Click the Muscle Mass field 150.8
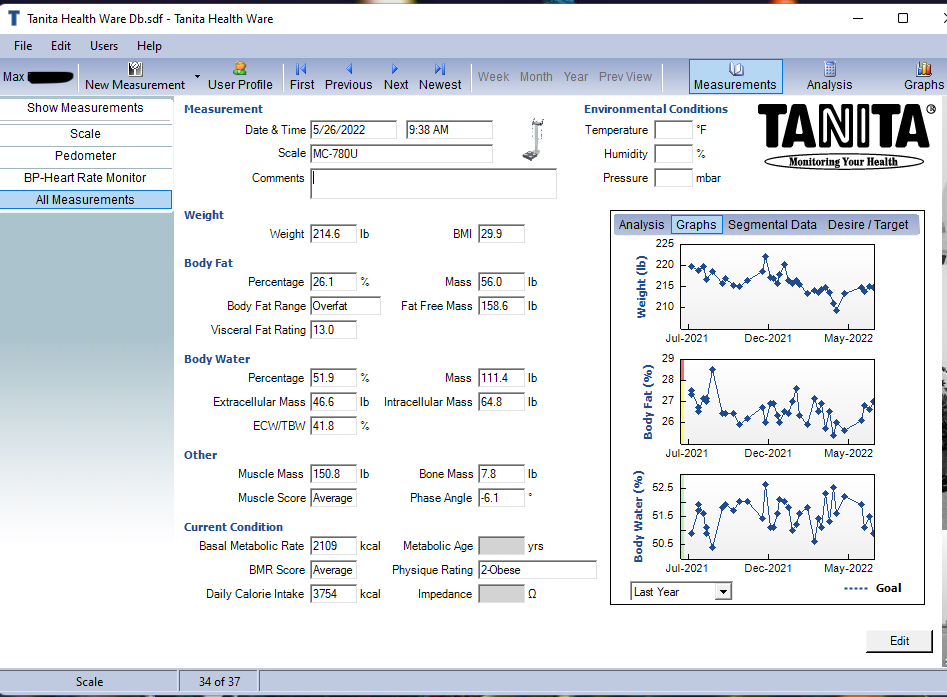This screenshot has width=947, height=697. [x=333, y=474]
